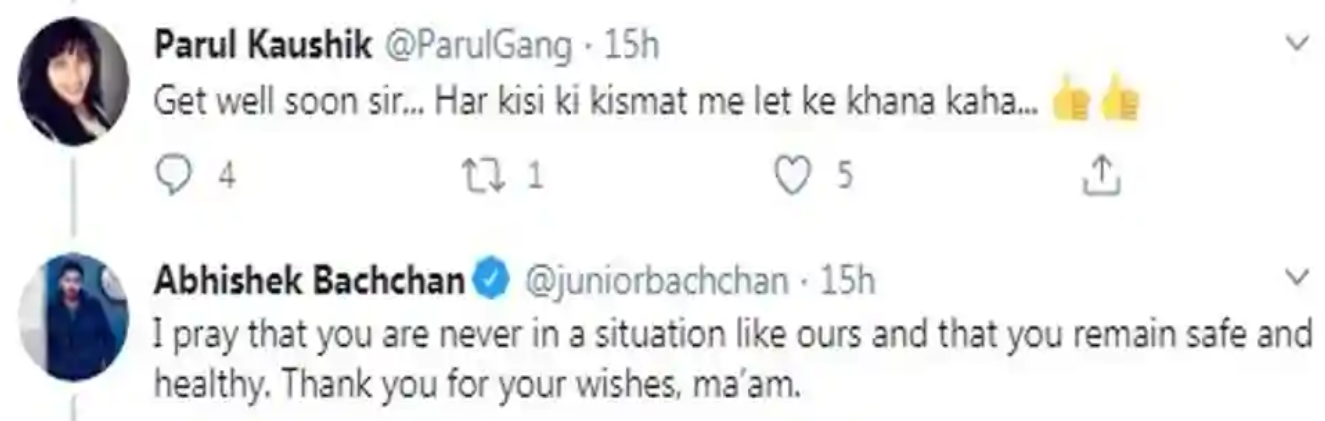The image size is (1325, 421).
Task: Open Abhishek Bachchan's profile via his name
Action: tap(310, 283)
